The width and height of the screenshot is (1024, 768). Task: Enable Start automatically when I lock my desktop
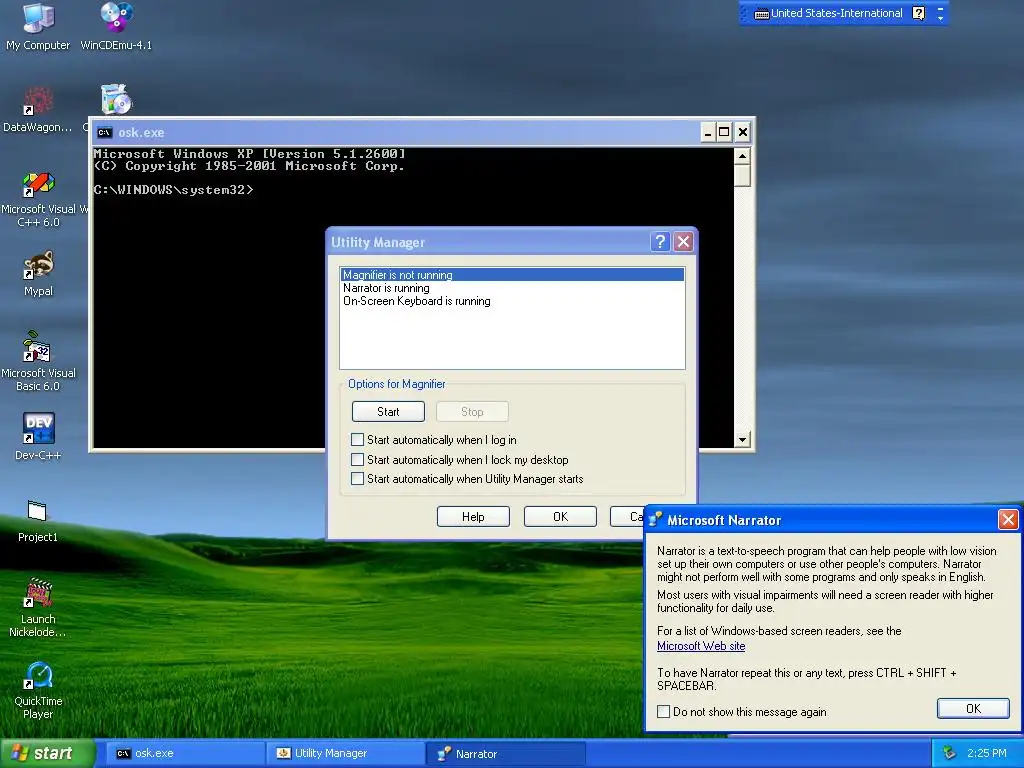coord(357,460)
